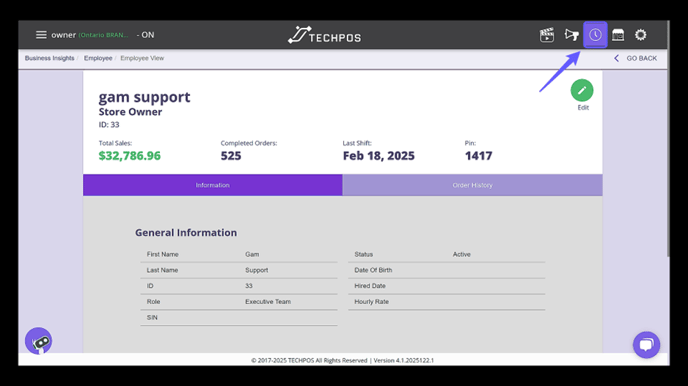Go to Business Insights breadcrumb
Image resolution: width=688 pixels, height=386 pixels.
(49, 58)
